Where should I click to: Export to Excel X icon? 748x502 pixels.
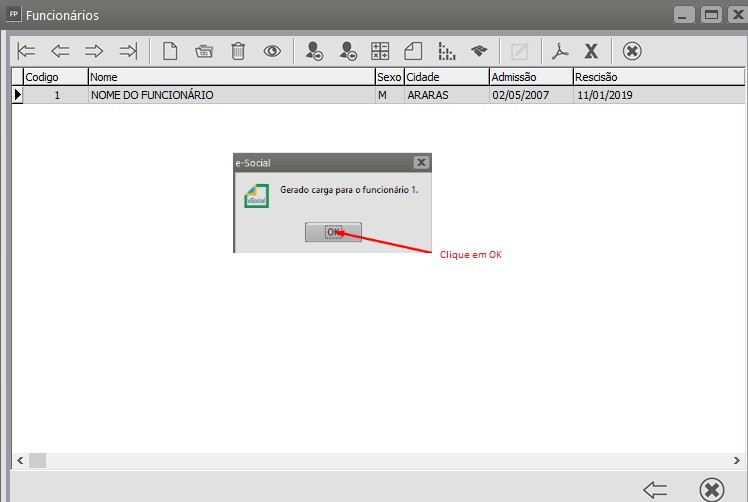pos(591,51)
